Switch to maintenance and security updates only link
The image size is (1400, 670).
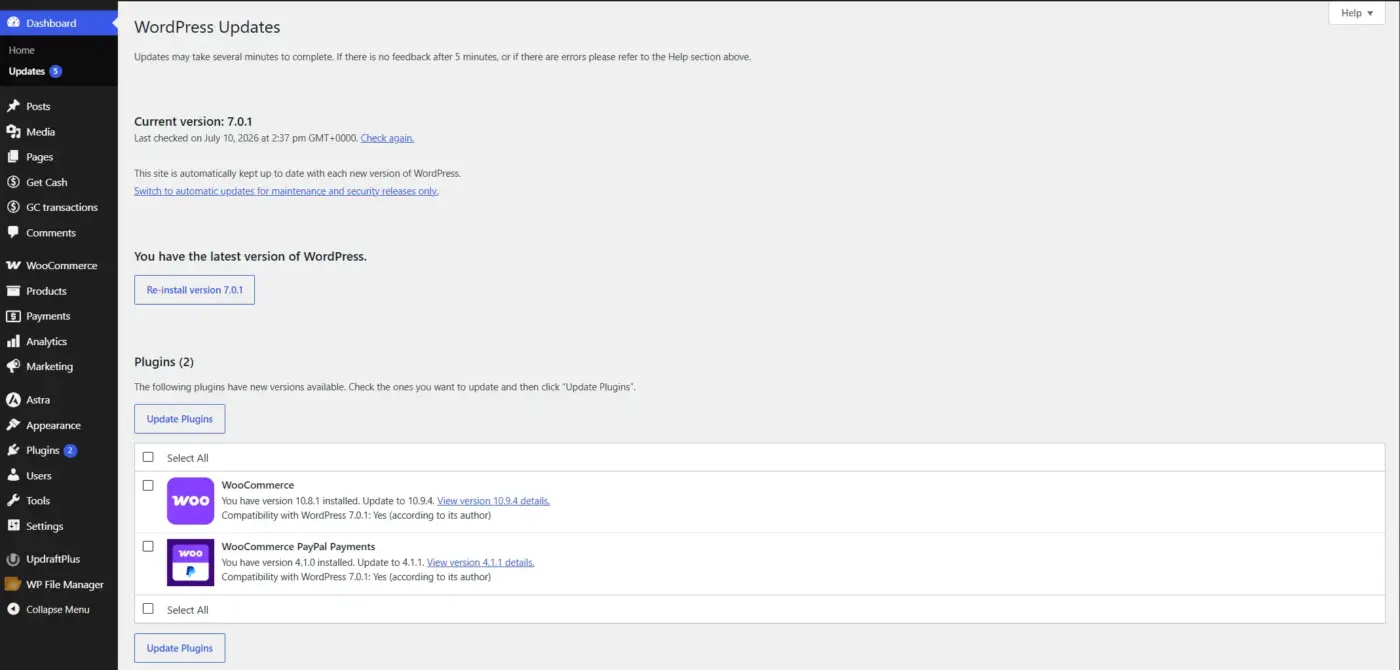tap(286, 191)
